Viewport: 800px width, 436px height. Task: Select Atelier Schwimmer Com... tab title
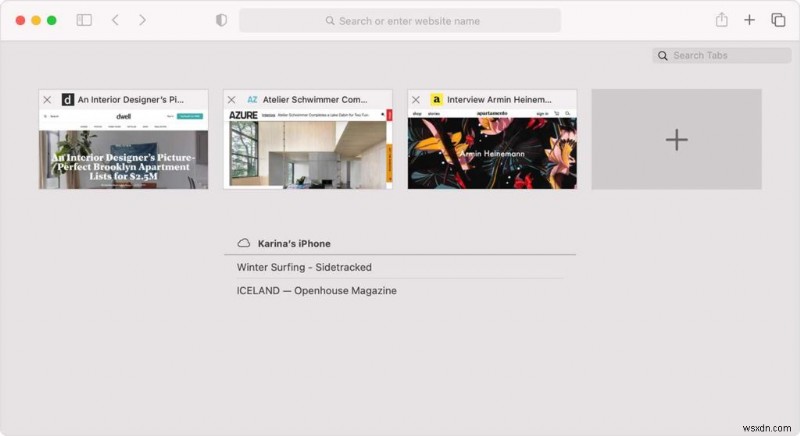click(315, 99)
